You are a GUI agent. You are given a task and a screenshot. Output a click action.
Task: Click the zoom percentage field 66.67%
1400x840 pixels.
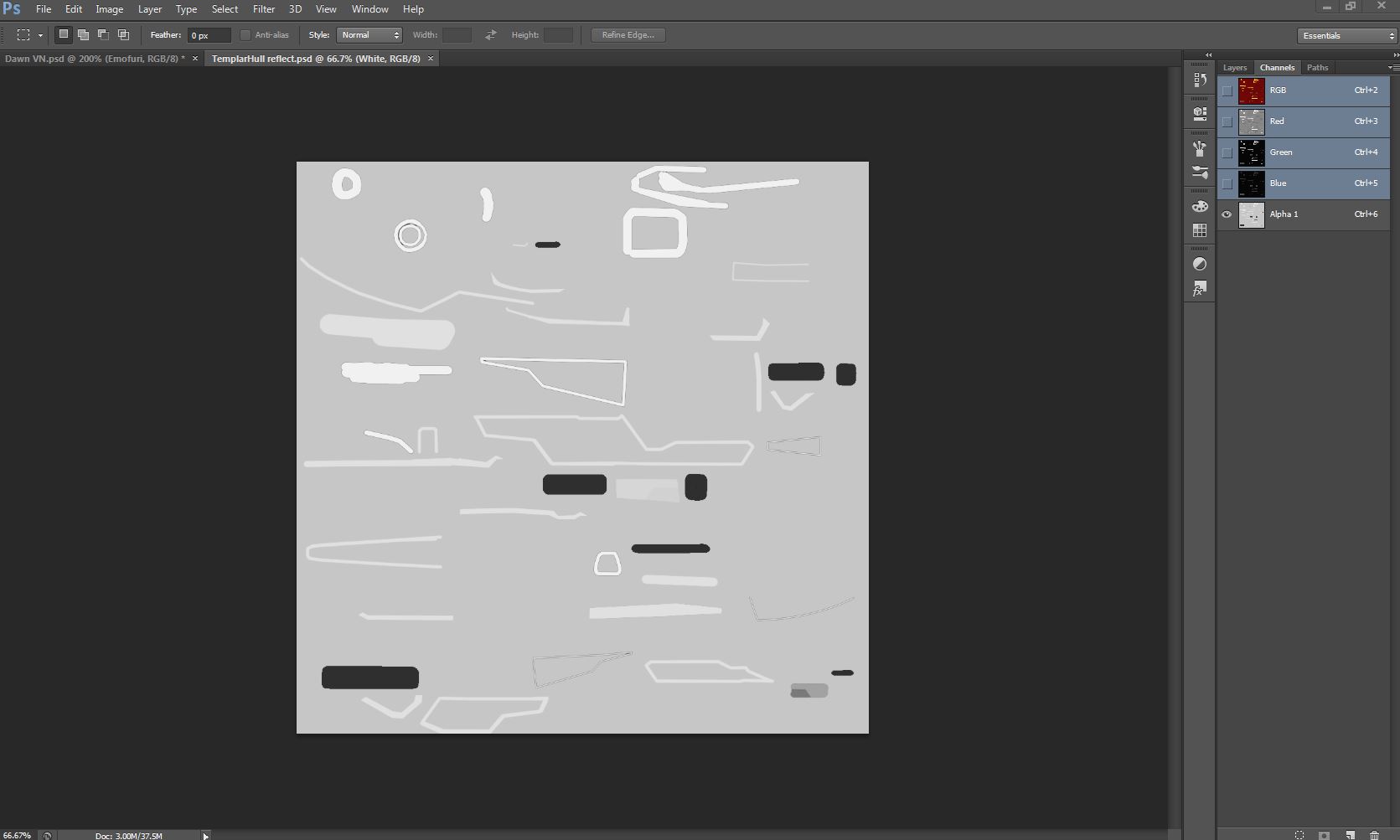(18, 835)
